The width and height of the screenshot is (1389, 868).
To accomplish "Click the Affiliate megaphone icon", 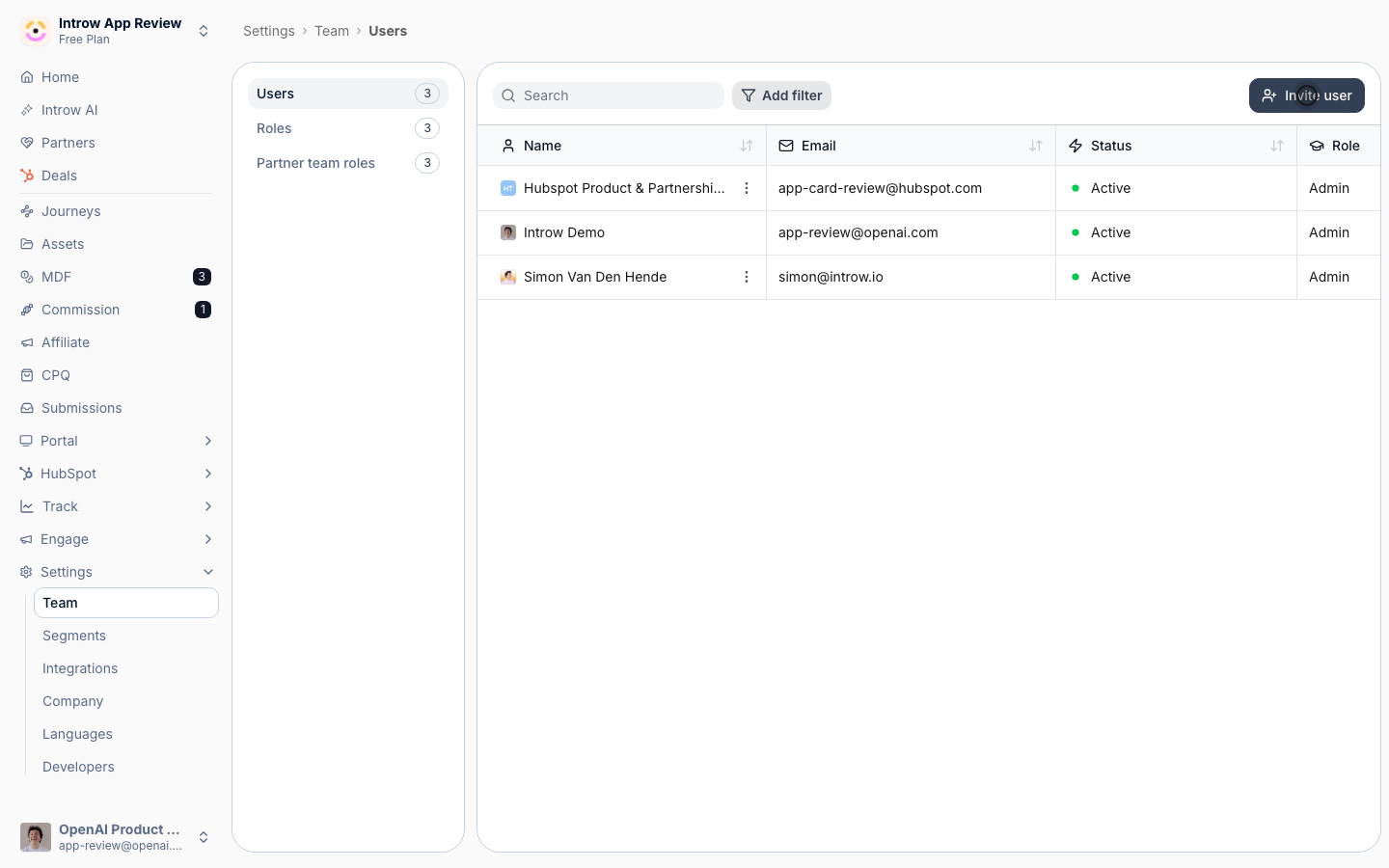I will point(27,342).
